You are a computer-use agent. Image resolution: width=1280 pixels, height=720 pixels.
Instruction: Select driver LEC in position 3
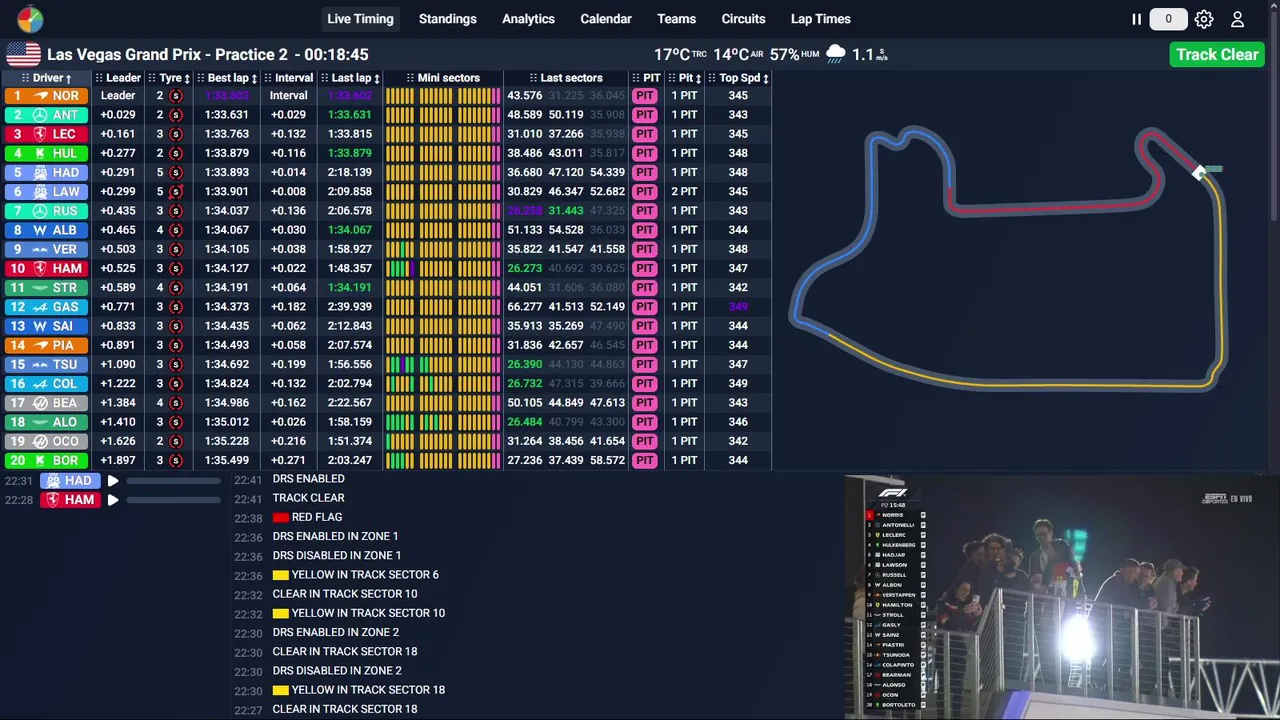tap(46, 134)
